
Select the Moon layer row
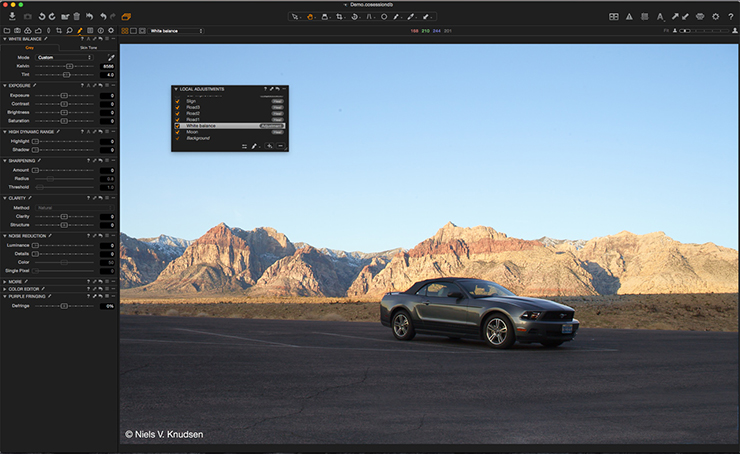pos(230,132)
